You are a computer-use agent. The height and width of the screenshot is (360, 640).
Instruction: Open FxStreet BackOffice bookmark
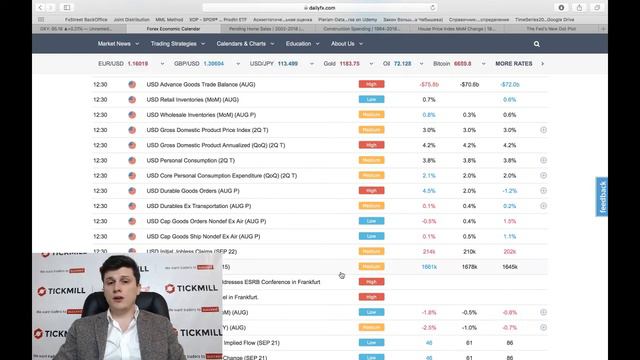coord(86,20)
